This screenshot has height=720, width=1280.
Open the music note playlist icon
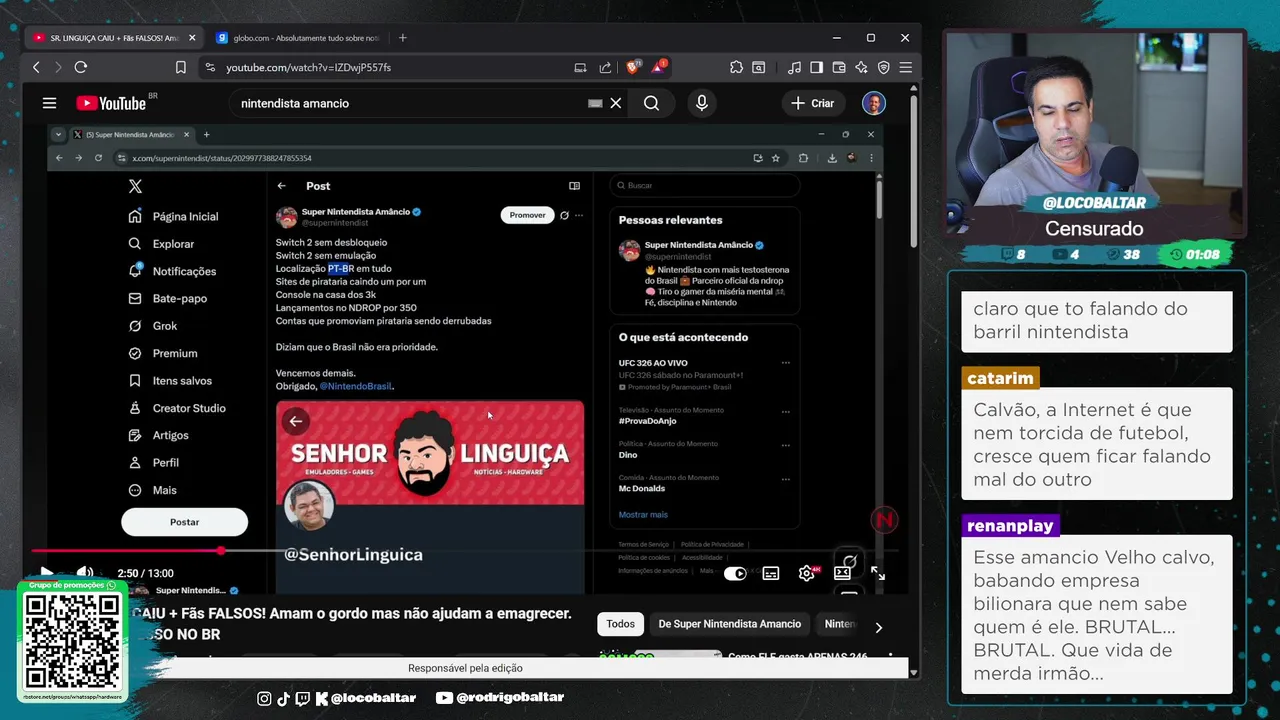point(794,67)
